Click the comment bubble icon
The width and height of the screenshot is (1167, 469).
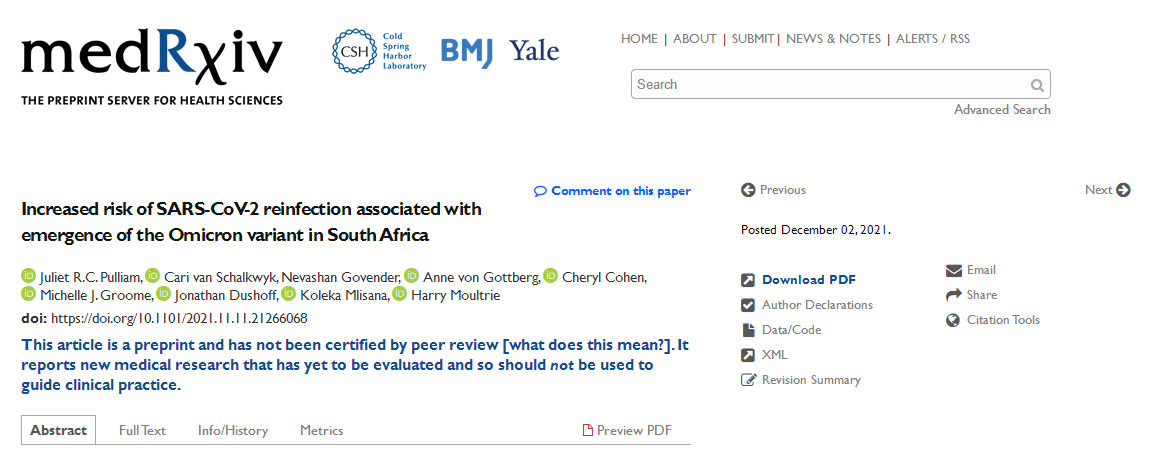pyautogui.click(x=540, y=191)
